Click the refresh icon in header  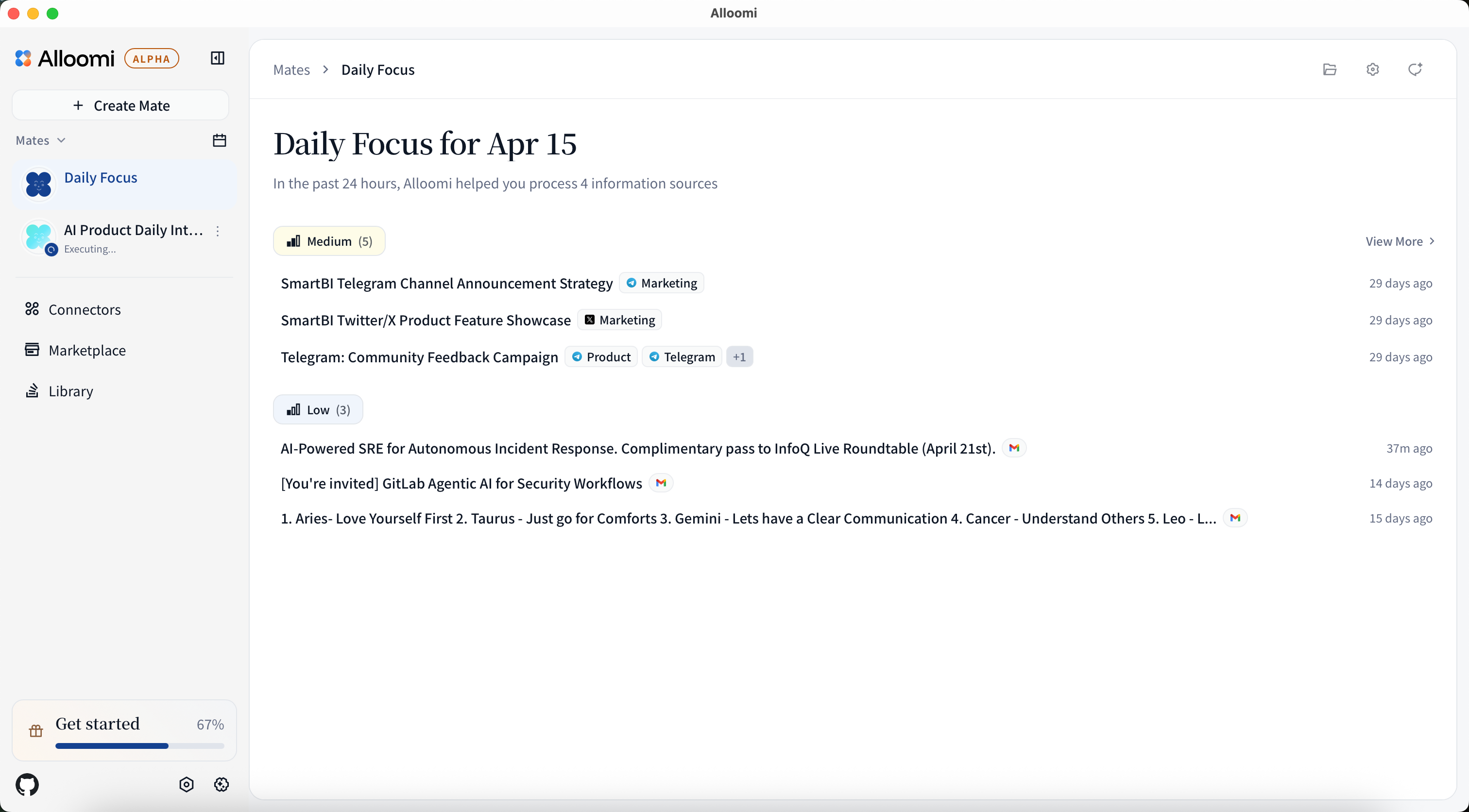[x=1415, y=69]
